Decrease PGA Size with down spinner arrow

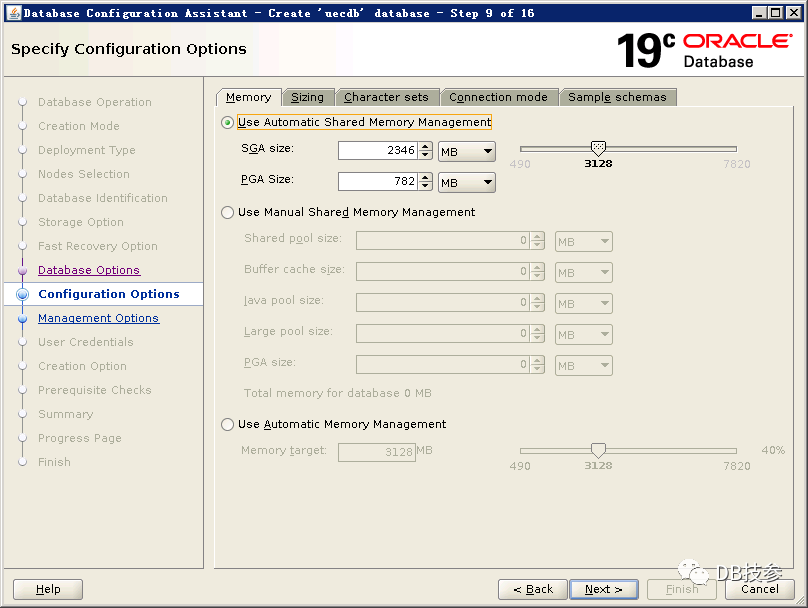(x=425, y=187)
